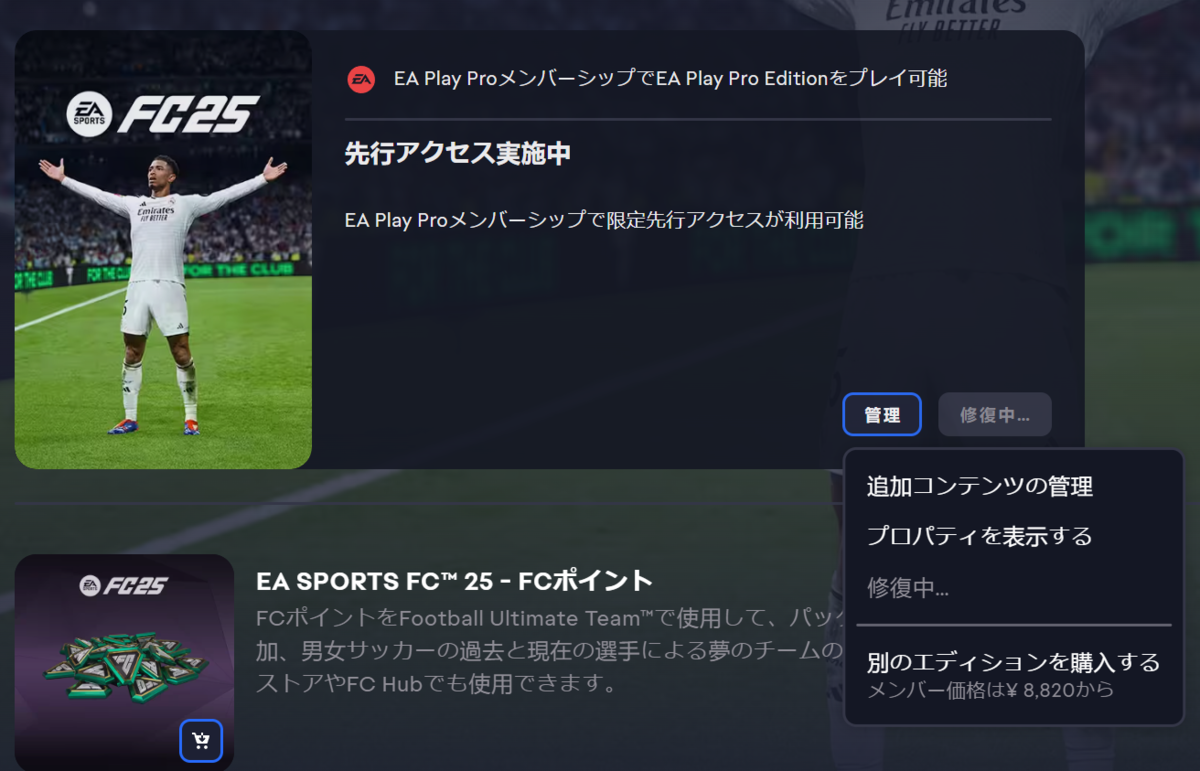Viewport: 1200px width, 771px height.
Task: Click the FC25 logo on the FC Points tile
Action: coord(125,585)
